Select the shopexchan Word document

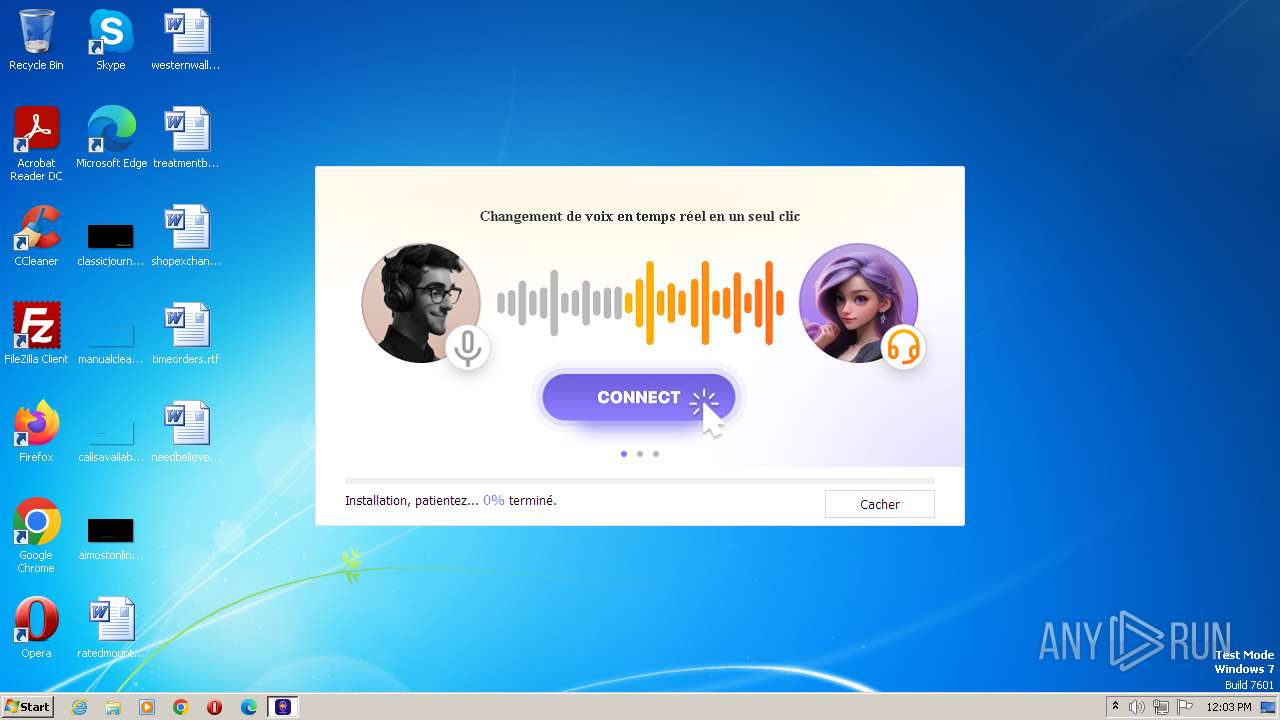click(186, 236)
